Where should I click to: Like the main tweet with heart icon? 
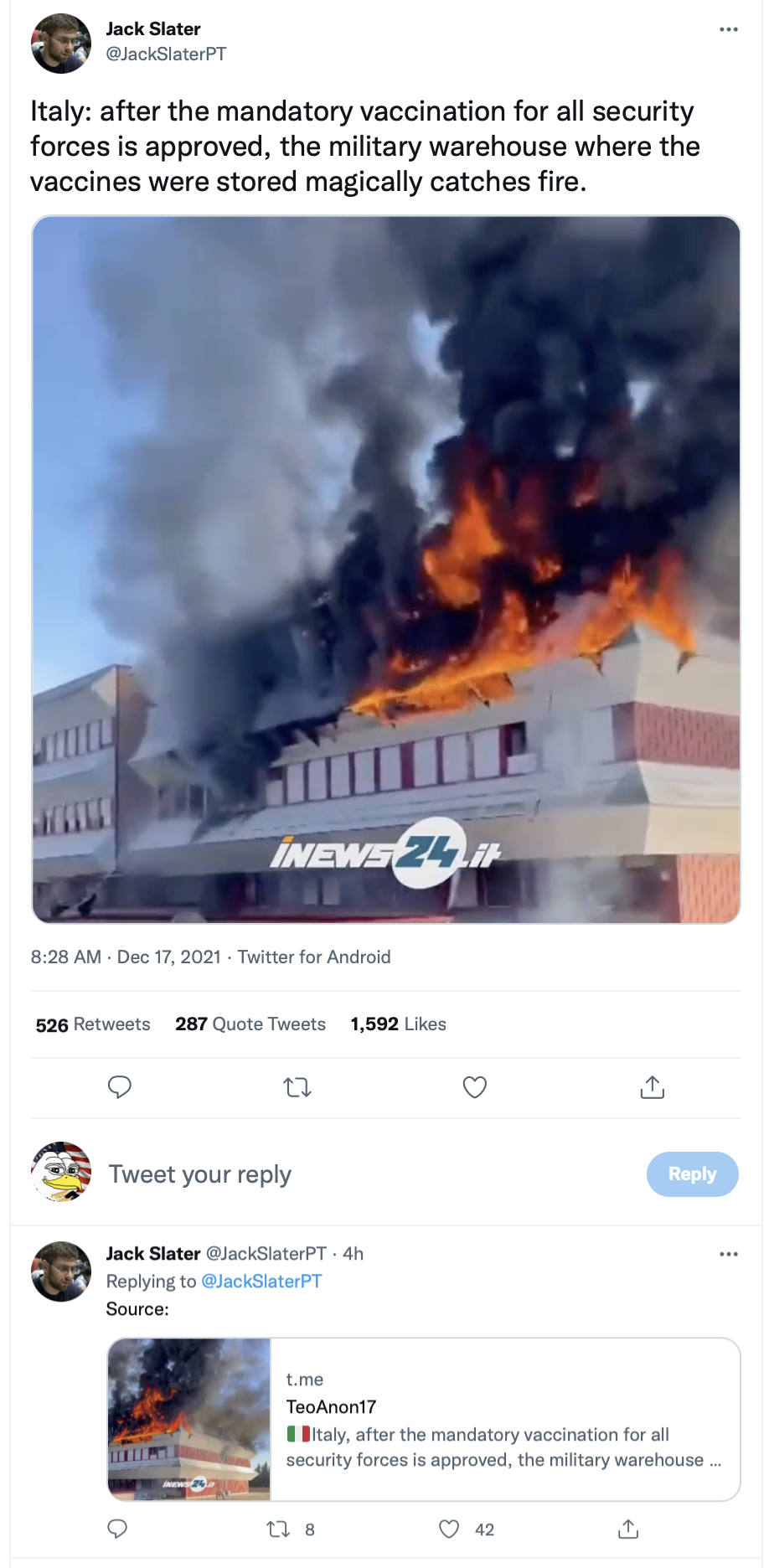pyautogui.click(x=475, y=1087)
